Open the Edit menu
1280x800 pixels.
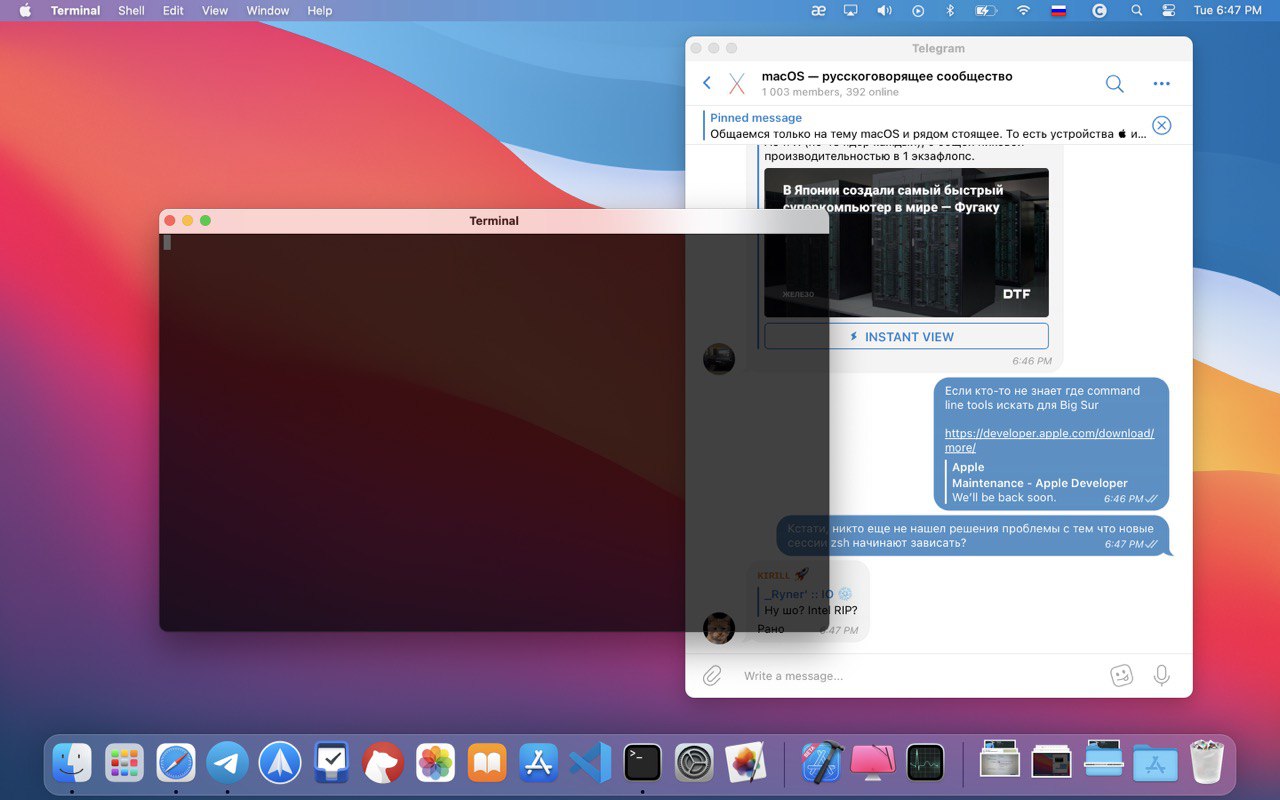click(173, 10)
